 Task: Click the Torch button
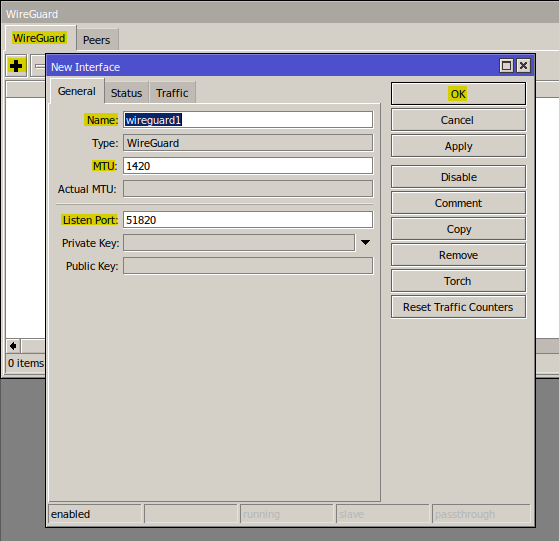pos(458,281)
